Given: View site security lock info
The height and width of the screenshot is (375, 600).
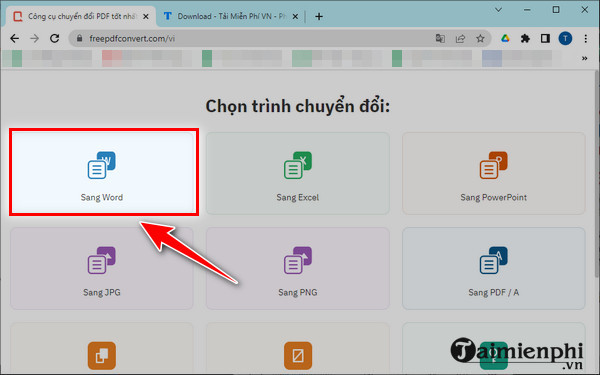Looking at the screenshot, I should pyautogui.click(x=80, y=38).
